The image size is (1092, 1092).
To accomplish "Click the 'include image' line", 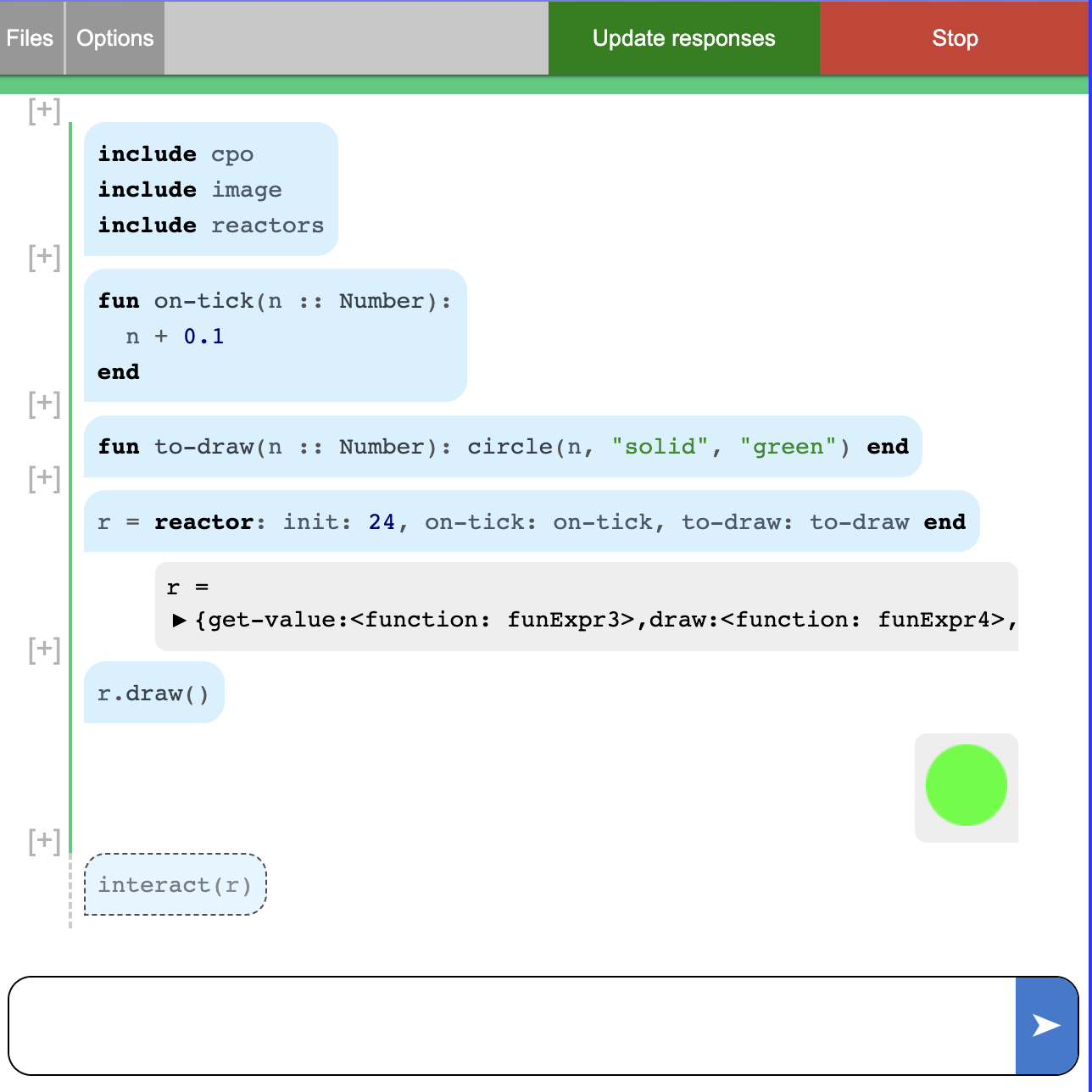I will tap(190, 190).
